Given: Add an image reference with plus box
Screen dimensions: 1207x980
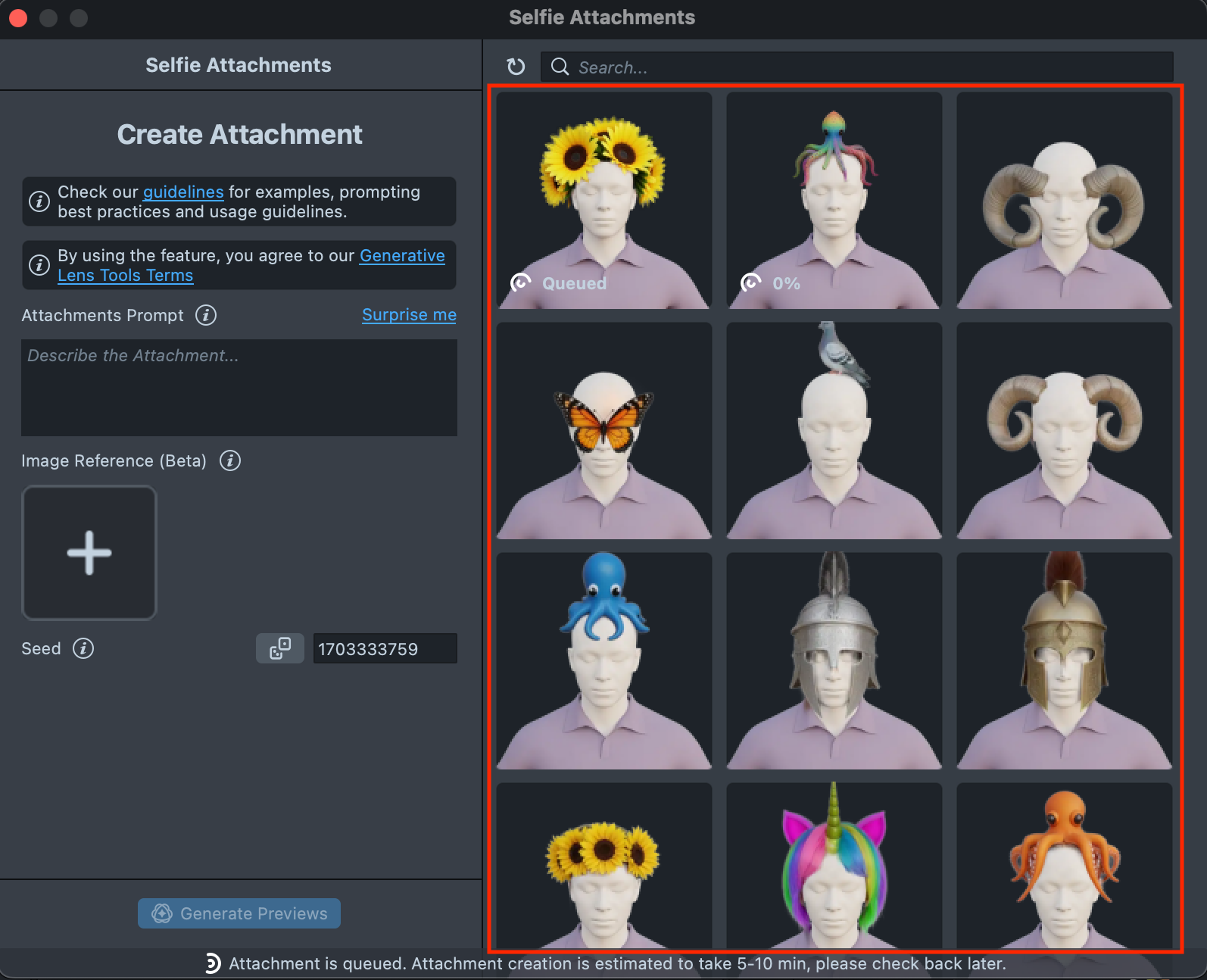Looking at the screenshot, I should (89, 553).
